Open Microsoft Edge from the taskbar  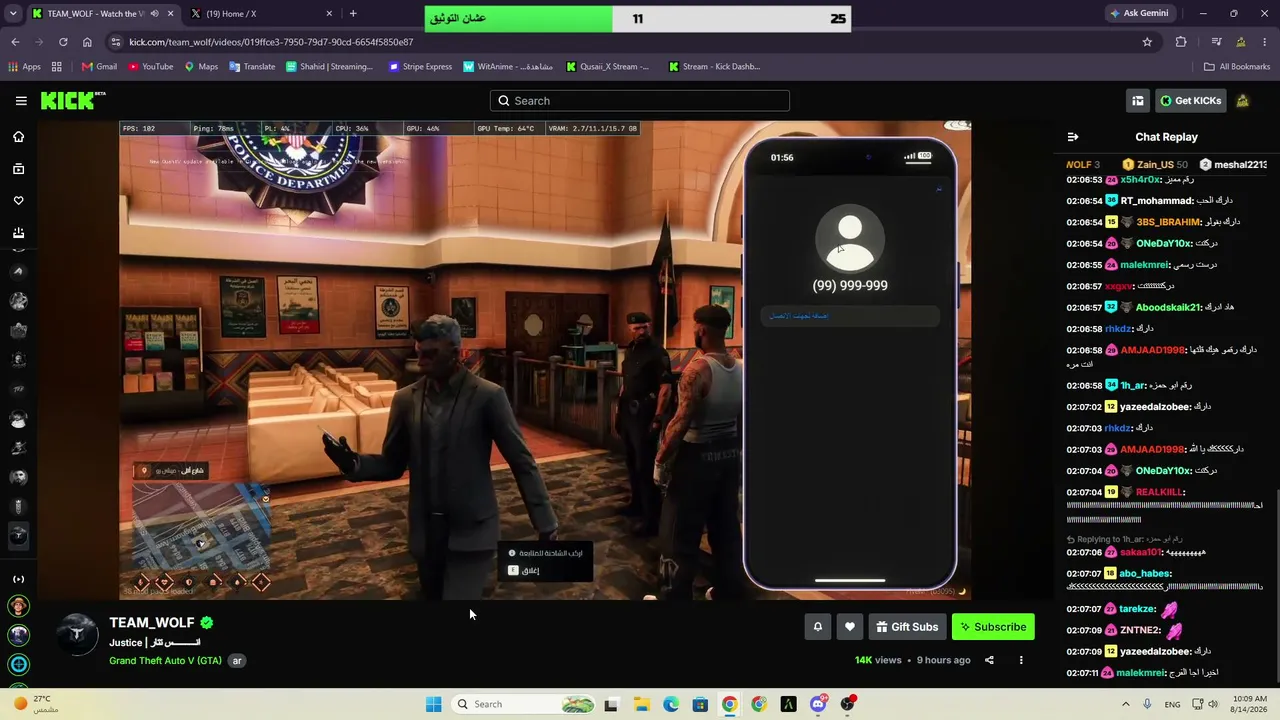coord(671,704)
